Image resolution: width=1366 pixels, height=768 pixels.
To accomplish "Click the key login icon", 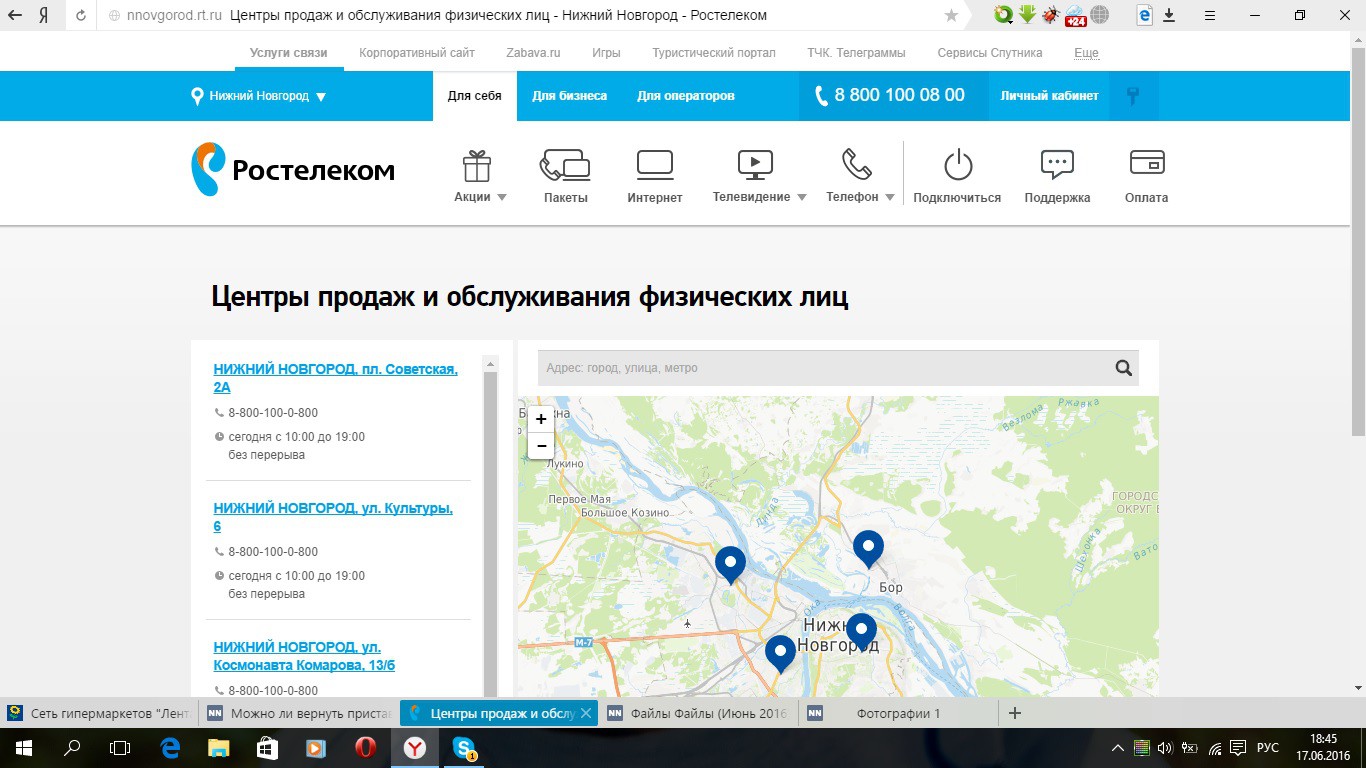I will click(1133, 96).
